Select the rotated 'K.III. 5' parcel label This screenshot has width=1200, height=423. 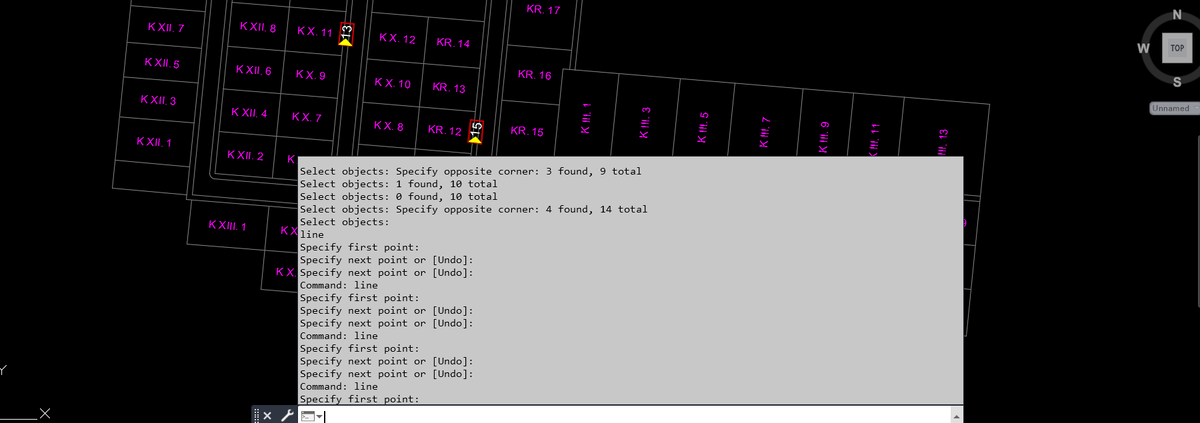click(x=703, y=127)
